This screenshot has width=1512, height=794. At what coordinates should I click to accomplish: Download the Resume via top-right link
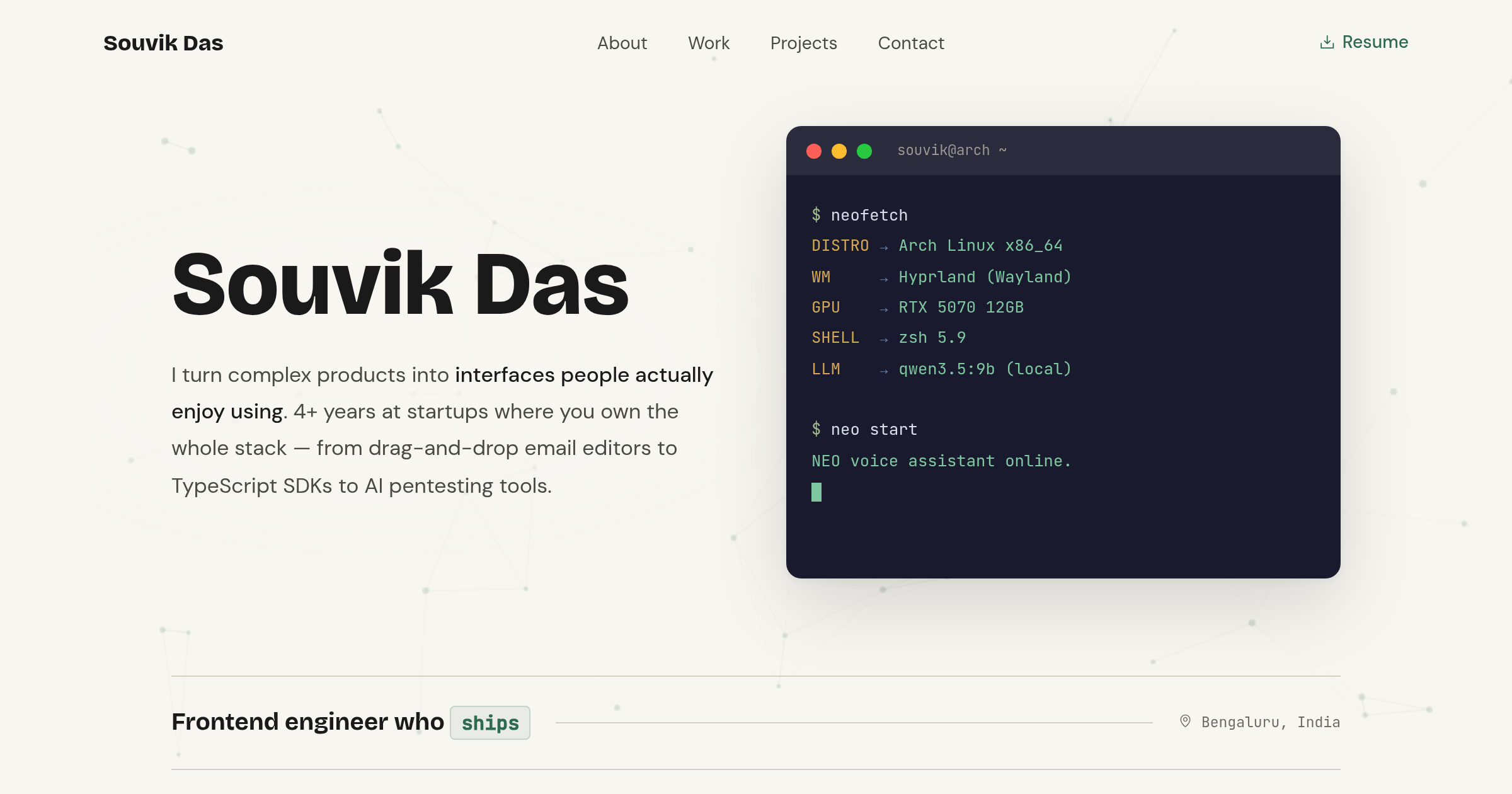pyautogui.click(x=1364, y=42)
